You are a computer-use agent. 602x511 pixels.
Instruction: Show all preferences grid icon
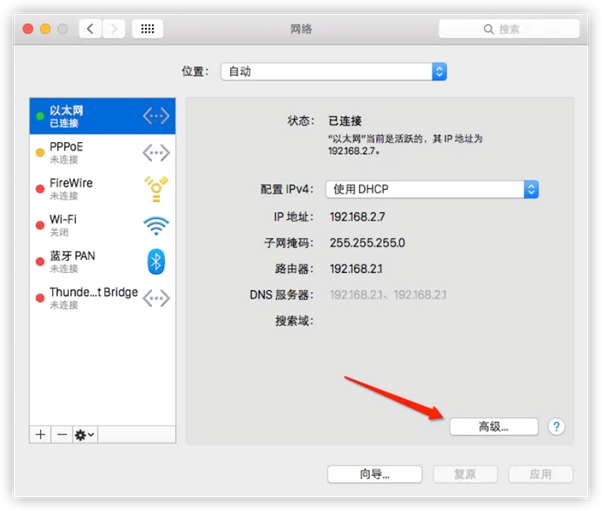147,29
